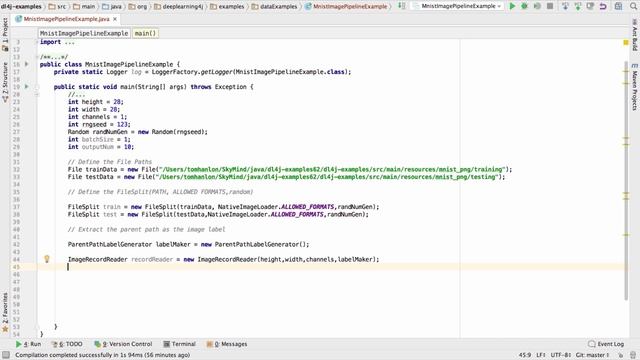This screenshot has height=360, width=640.
Task: Open the Favorites tool window sidebar tab
Action: pos(5,312)
